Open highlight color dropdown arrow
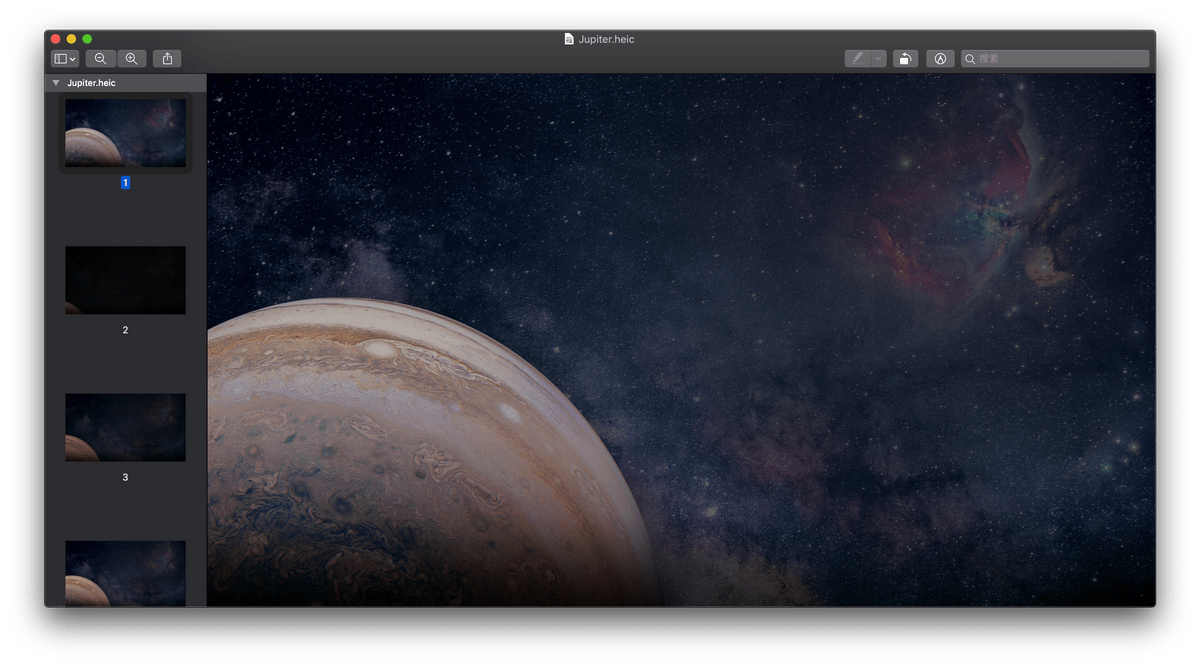The height and width of the screenshot is (666, 1200). (879, 59)
